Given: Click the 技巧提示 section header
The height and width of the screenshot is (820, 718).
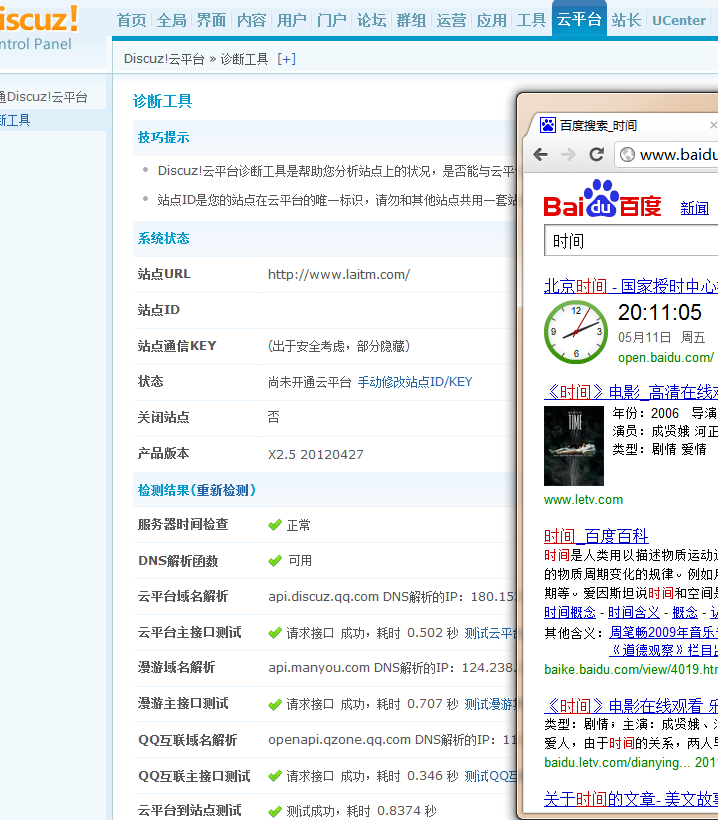Looking at the screenshot, I should coord(163,138).
